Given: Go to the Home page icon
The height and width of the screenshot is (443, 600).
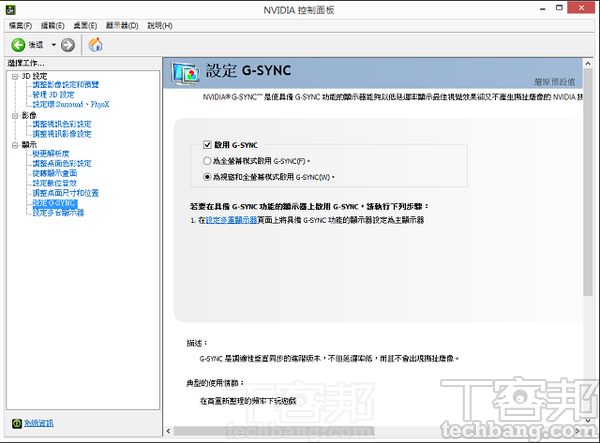Looking at the screenshot, I should (95, 45).
